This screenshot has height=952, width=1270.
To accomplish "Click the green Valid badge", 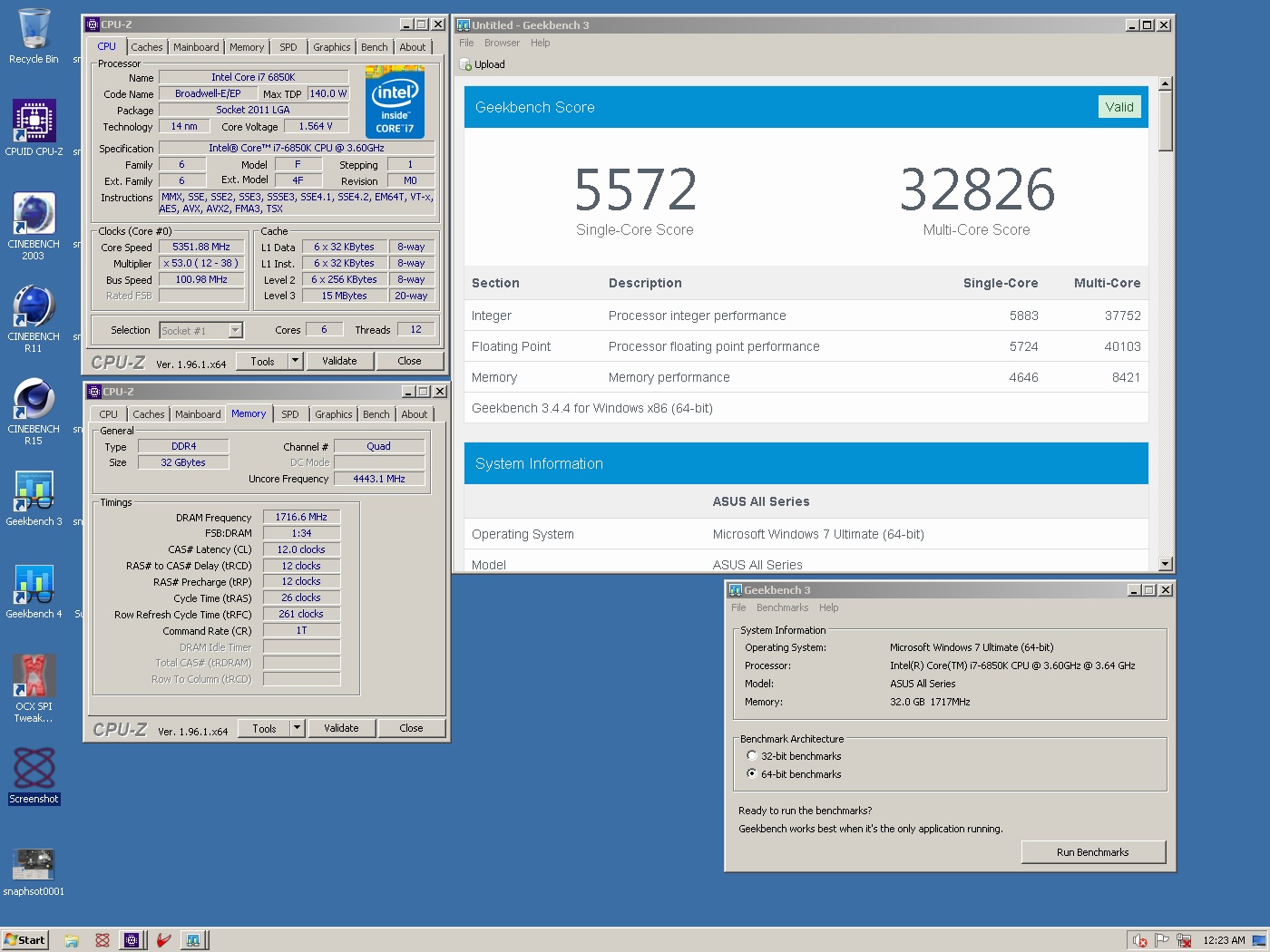I will pyautogui.click(x=1119, y=107).
